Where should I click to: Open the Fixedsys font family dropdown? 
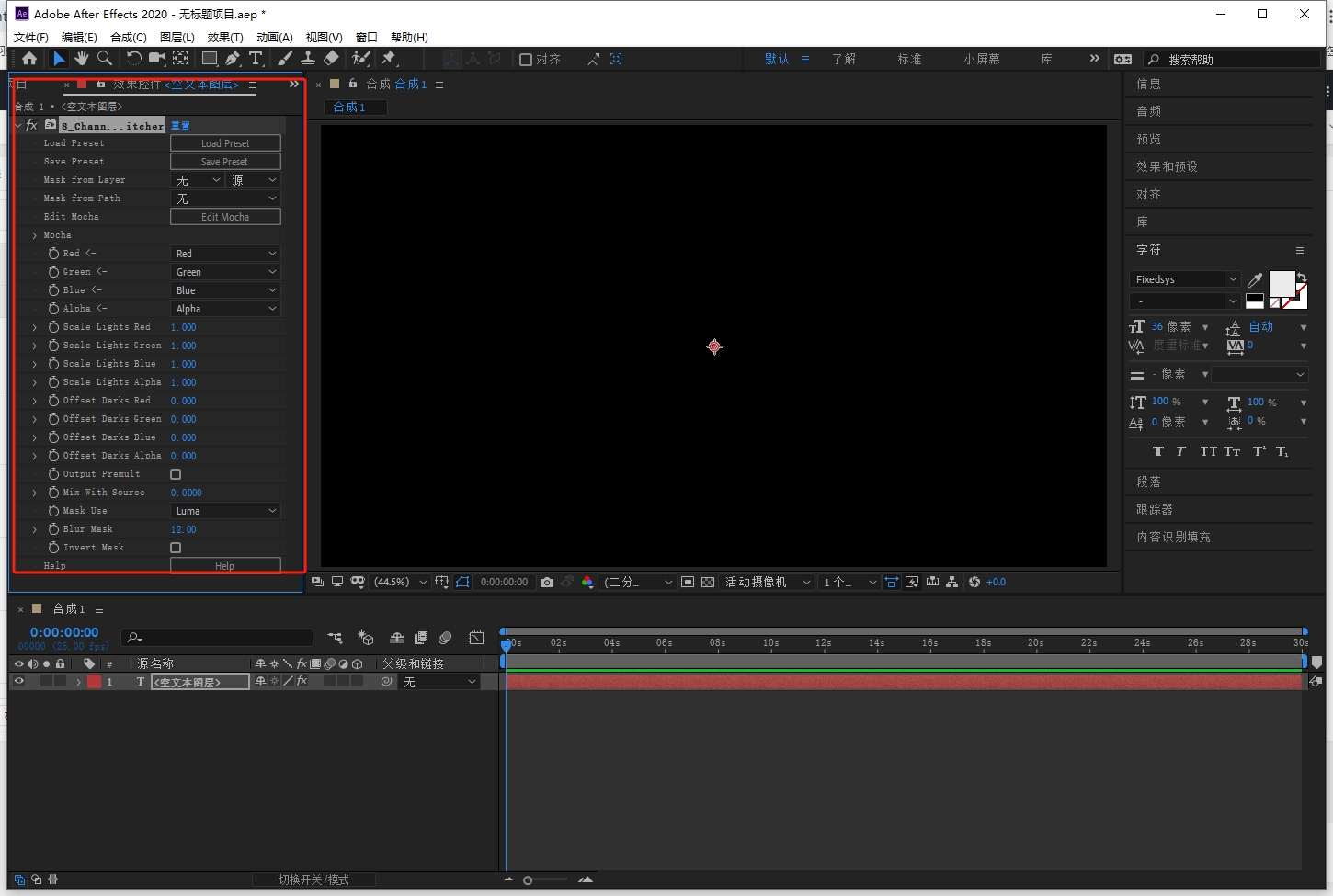pos(1185,279)
